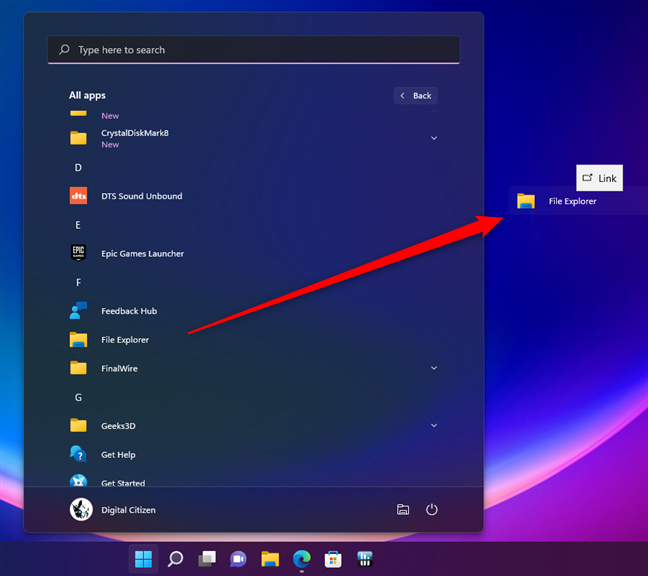Click the New tag under CrystalDiskMark8
648x576 pixels.
110,145
